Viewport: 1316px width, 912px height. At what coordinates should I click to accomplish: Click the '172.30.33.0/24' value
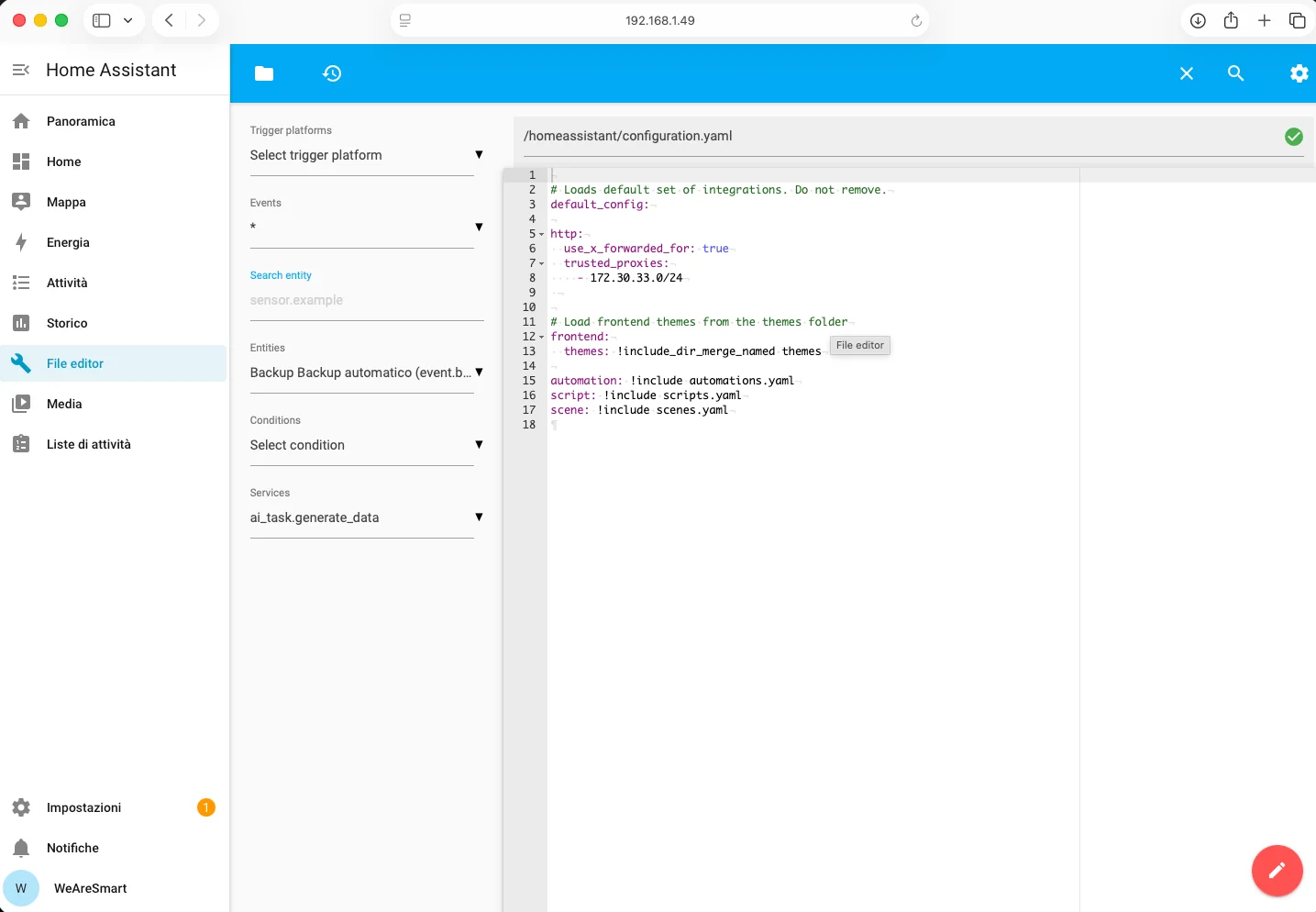pos(636,278)
